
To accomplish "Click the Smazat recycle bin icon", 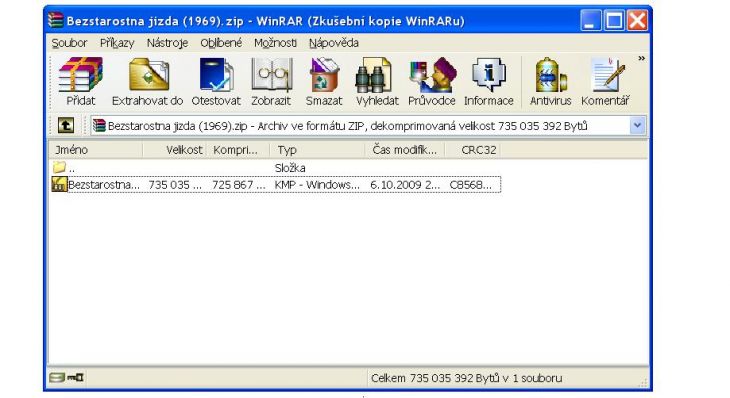I will tap(324, 74).
